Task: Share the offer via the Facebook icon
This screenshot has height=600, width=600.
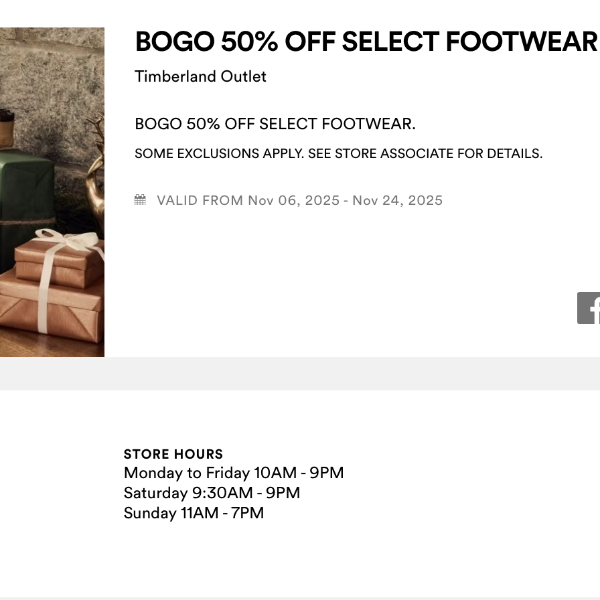Action: click(589, 308)
